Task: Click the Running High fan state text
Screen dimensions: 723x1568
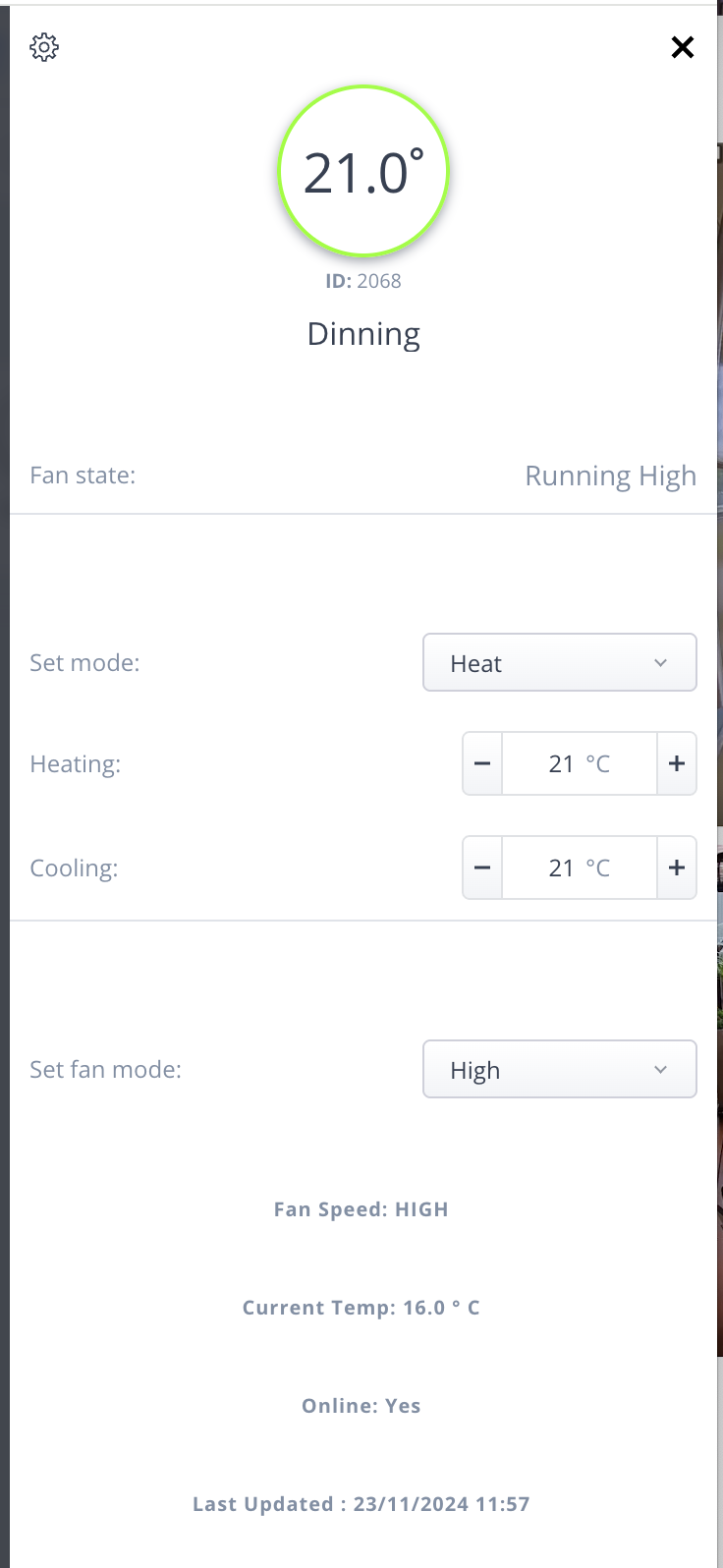Action: pyautogui.click(x=610, y=476)
